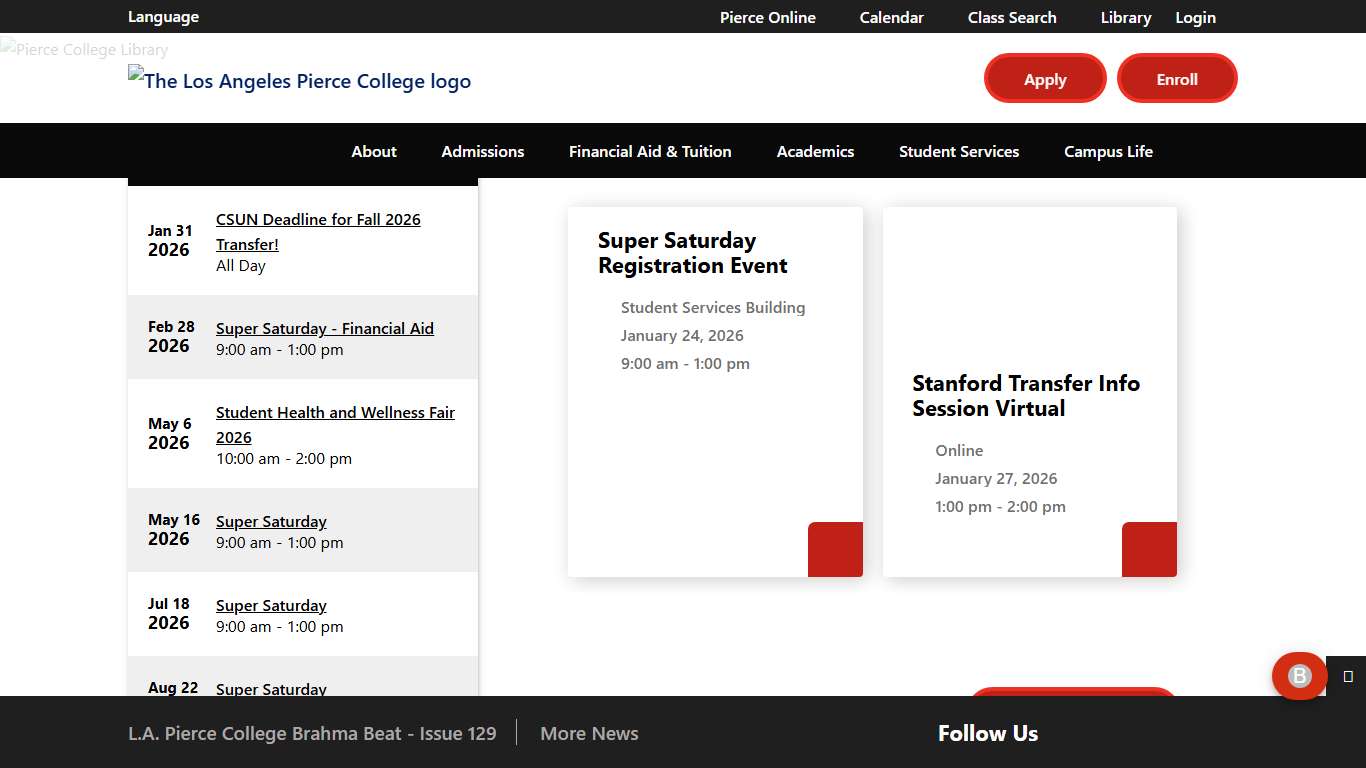This screenshot has width=1366, height=768.
Task: Open the Library page from the header
Action: point(1125,17)
